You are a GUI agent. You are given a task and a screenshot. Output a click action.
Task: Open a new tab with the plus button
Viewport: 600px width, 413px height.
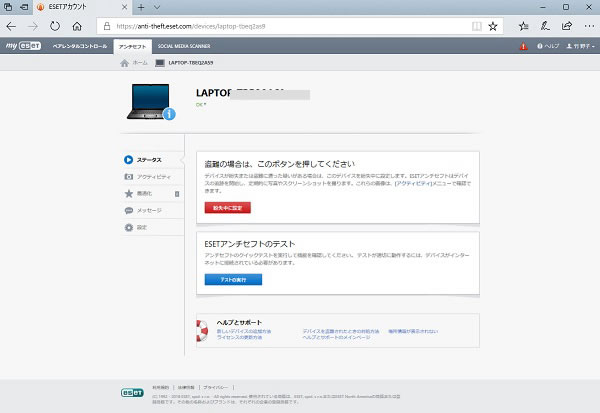(141, 7)
